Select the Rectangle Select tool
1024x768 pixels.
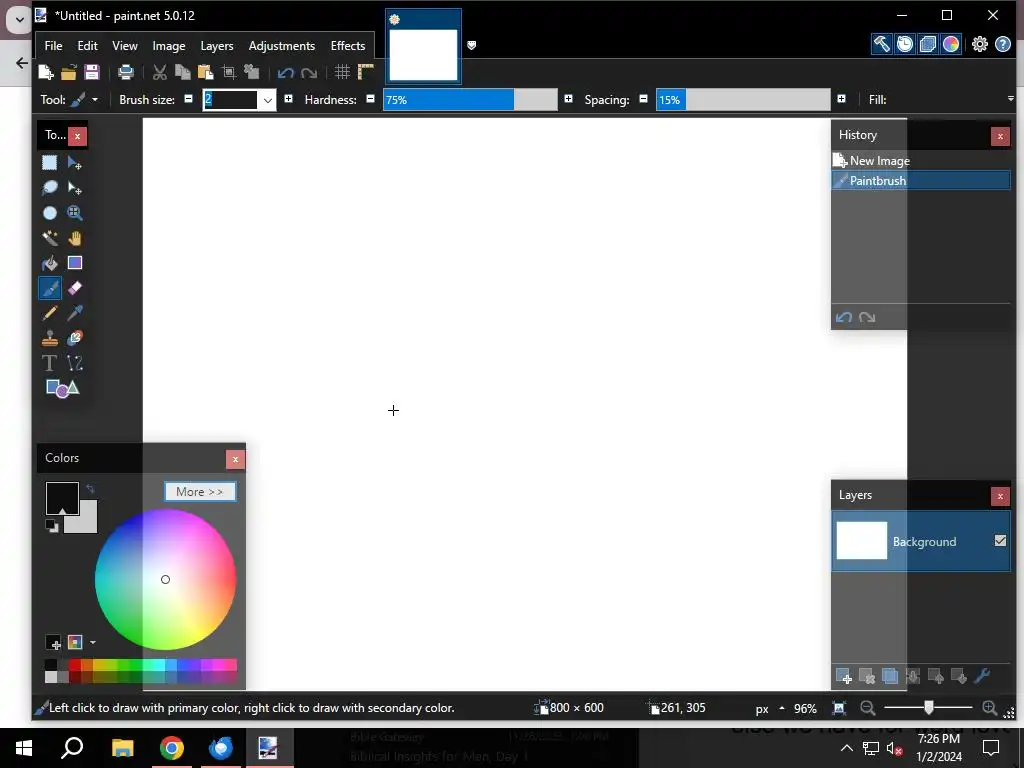point(50,163)
